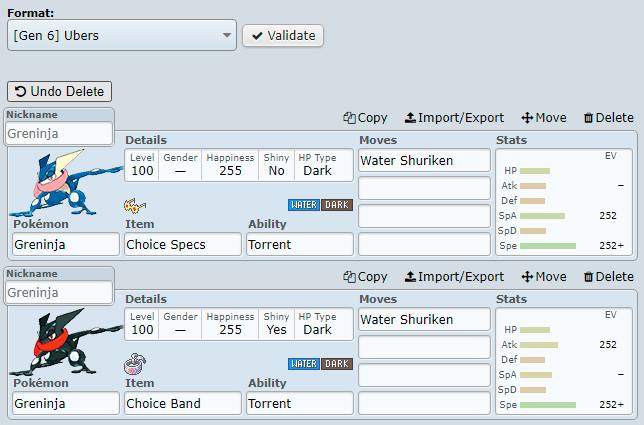Screen dimensions: 644x425
Task: Click Gender detail of the non-shiny Greninja
Action: 180,165
